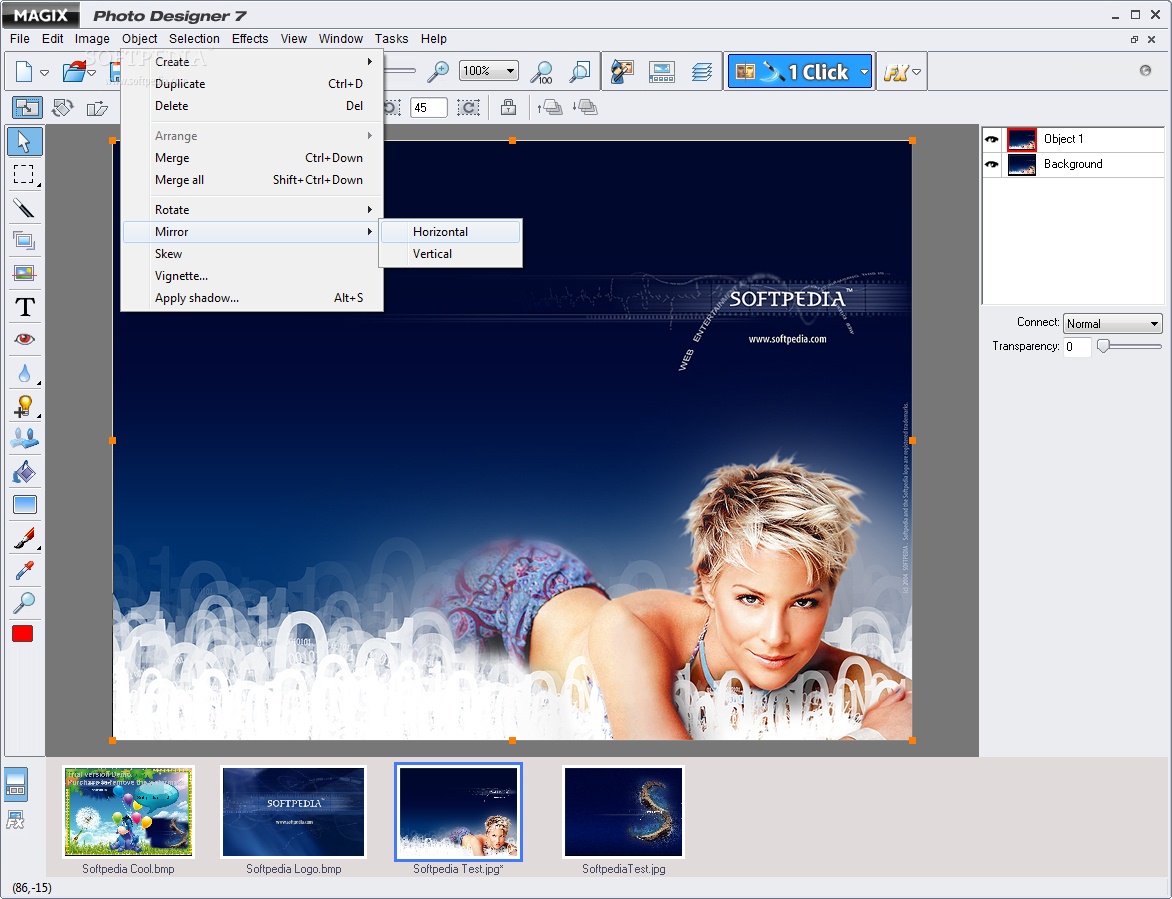Viewport: 1172px width, 899px height.
Task: Open the Connect blend mode dropdown
Action: [x=1112, y=323]
